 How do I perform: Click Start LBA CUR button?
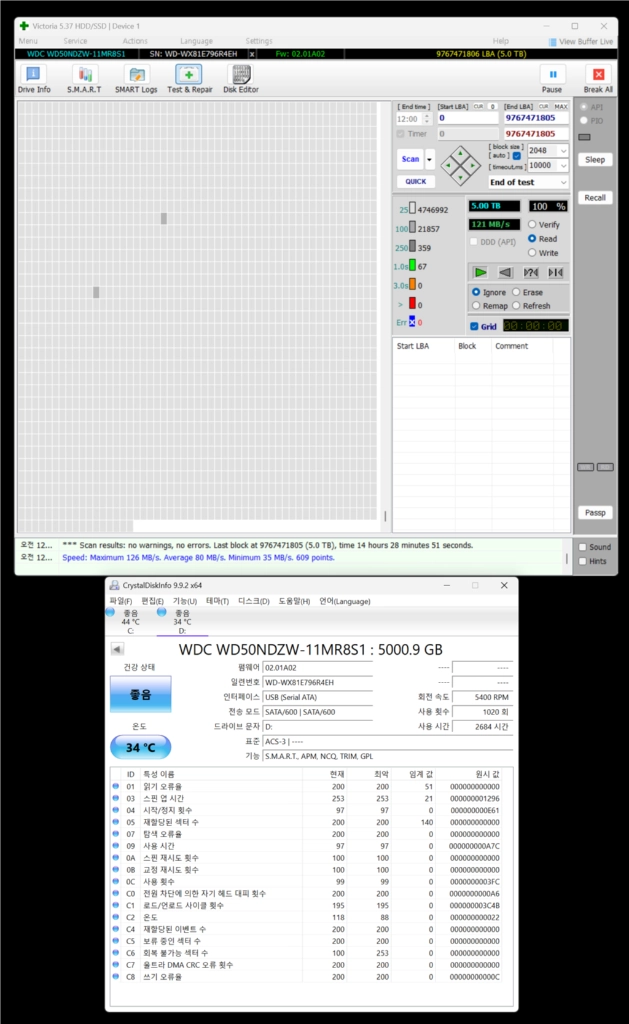478,106
